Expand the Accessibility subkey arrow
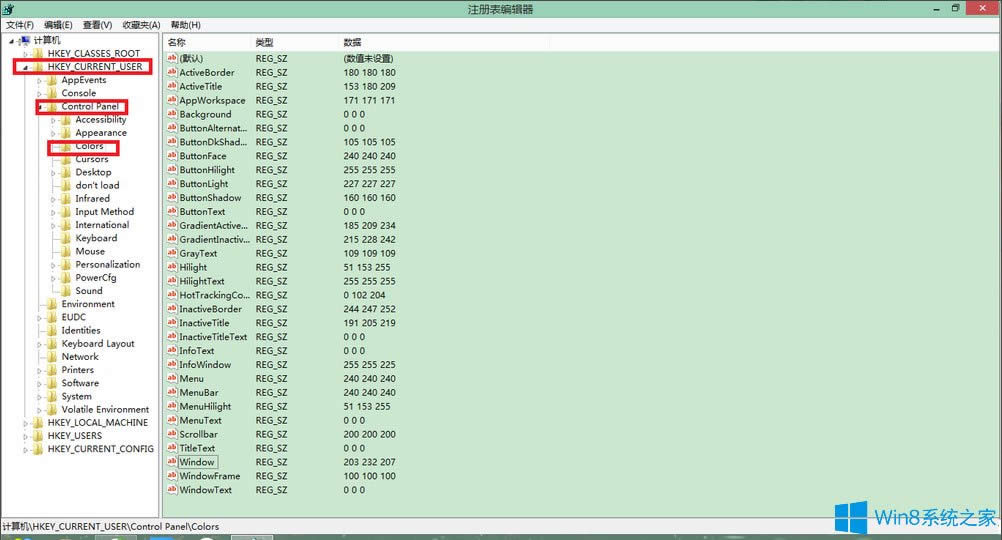 [53, 120]
